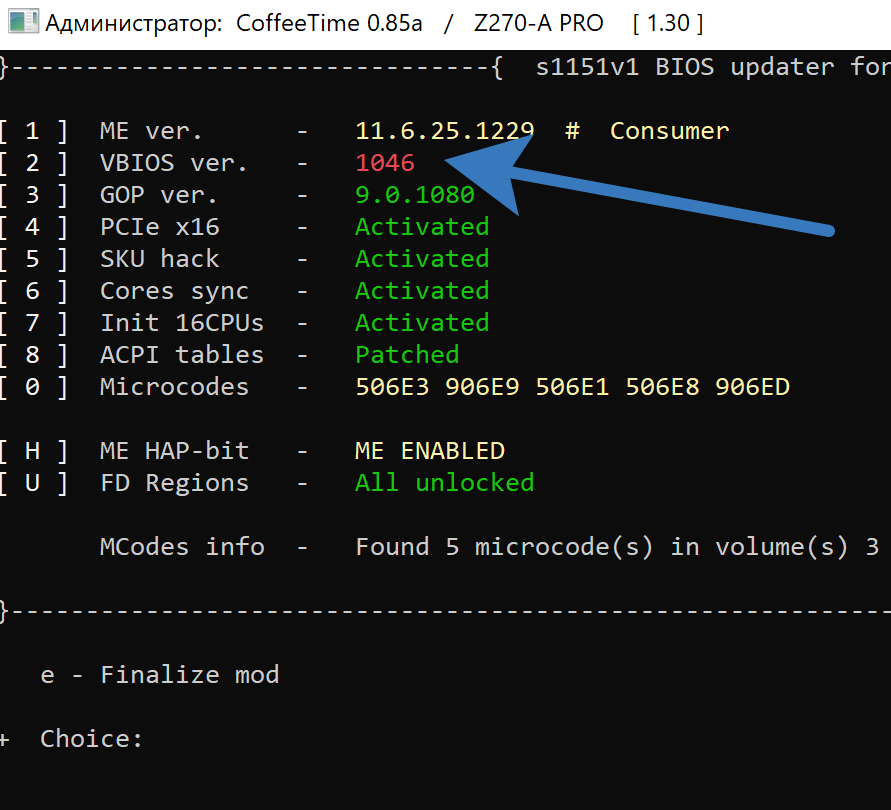Click Activated status next to Cores sync

(422, 291)
